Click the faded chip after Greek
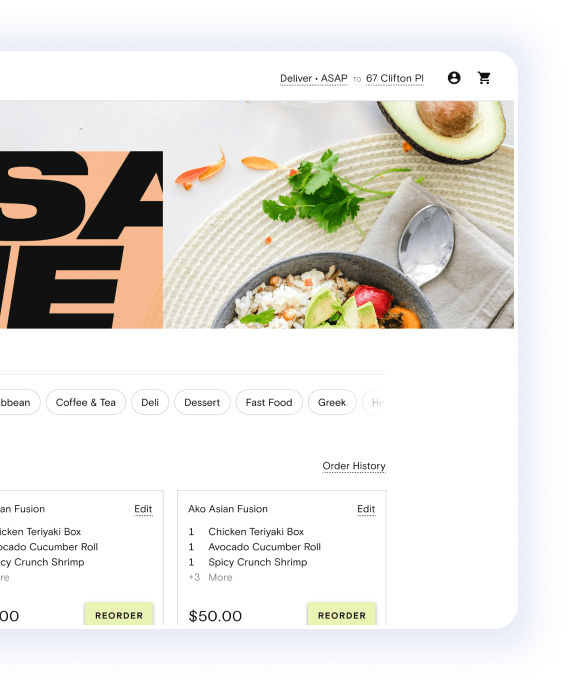 375,402
